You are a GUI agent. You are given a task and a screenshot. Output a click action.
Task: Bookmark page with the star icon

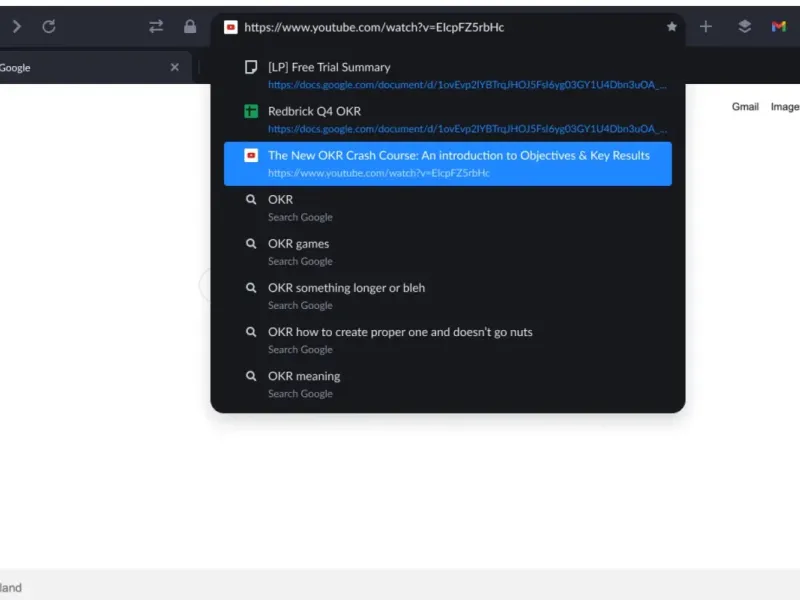[x=672, y=27]
